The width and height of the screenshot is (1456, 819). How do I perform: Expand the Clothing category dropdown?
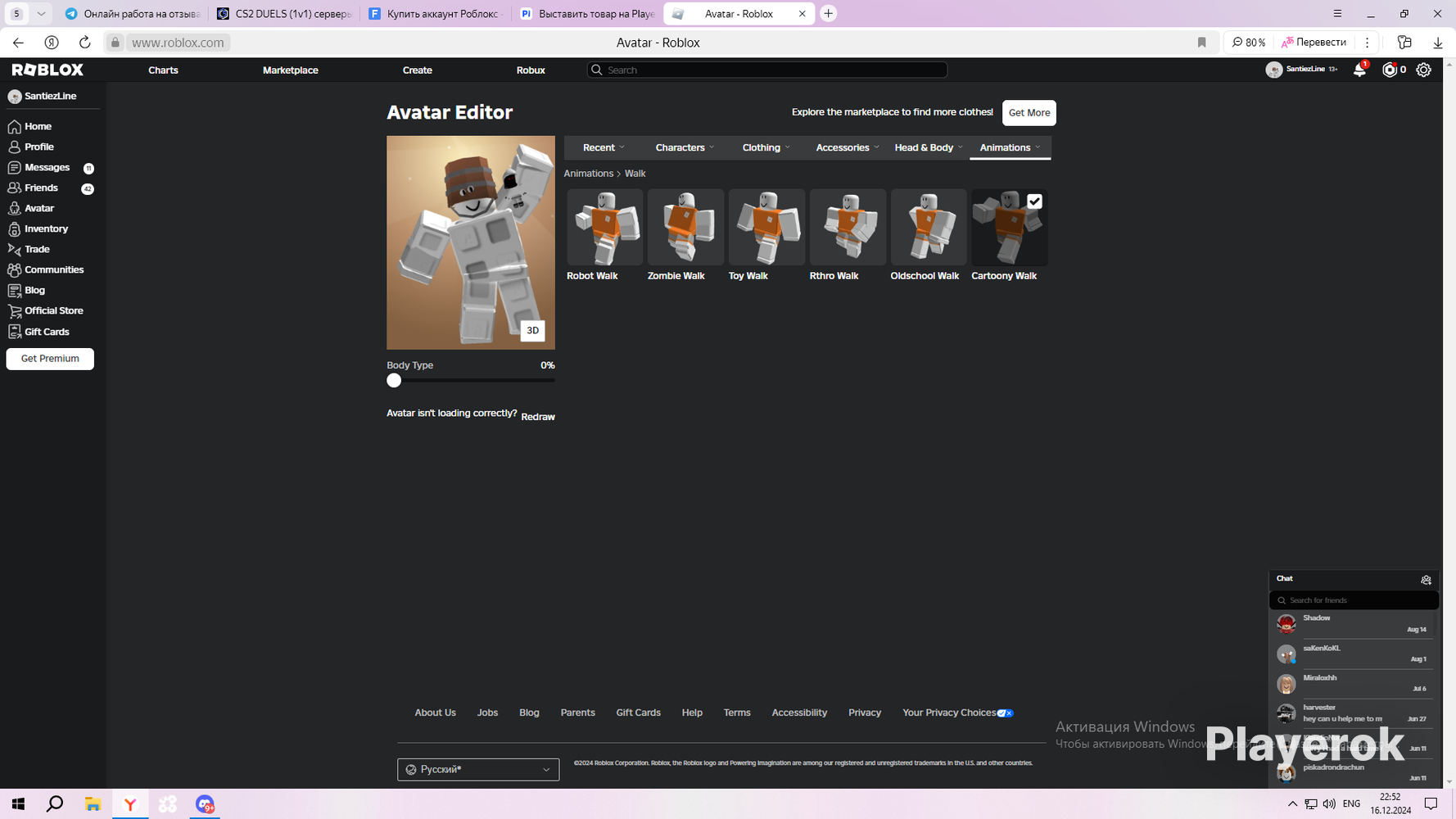[x=766, y=147]
